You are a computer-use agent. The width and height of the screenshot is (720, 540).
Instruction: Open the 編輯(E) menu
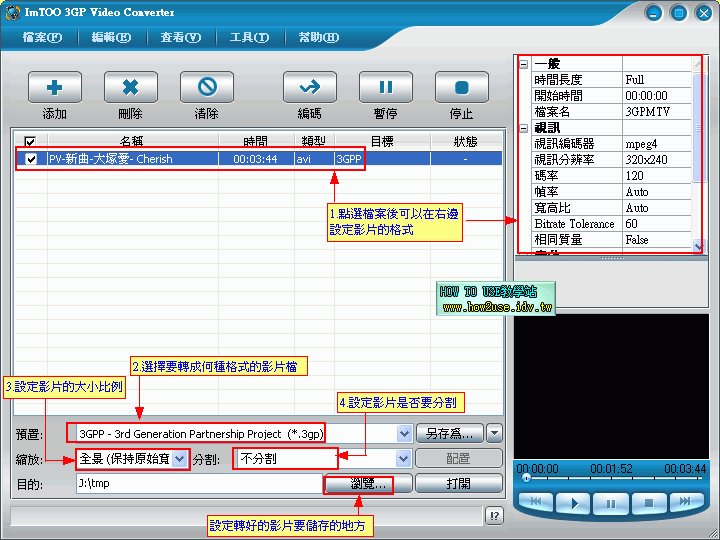click(111, 37)
